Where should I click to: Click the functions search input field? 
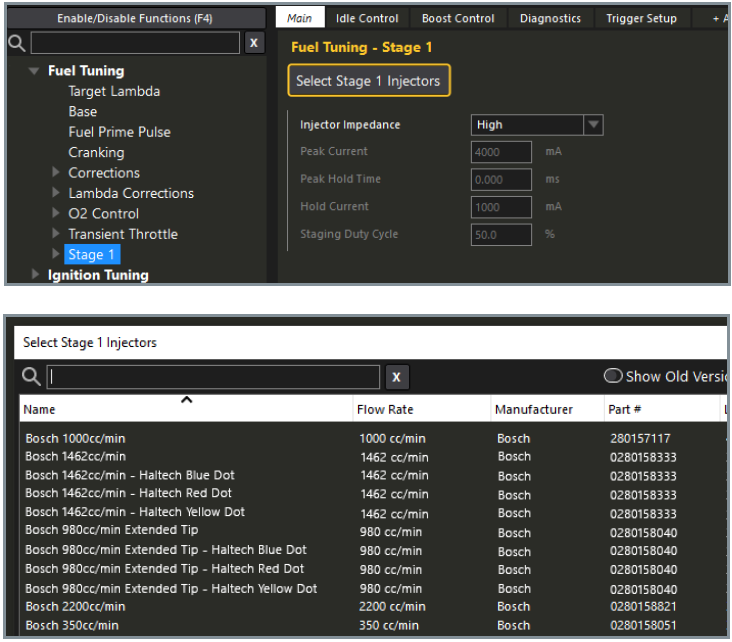[x=135, y=43]
